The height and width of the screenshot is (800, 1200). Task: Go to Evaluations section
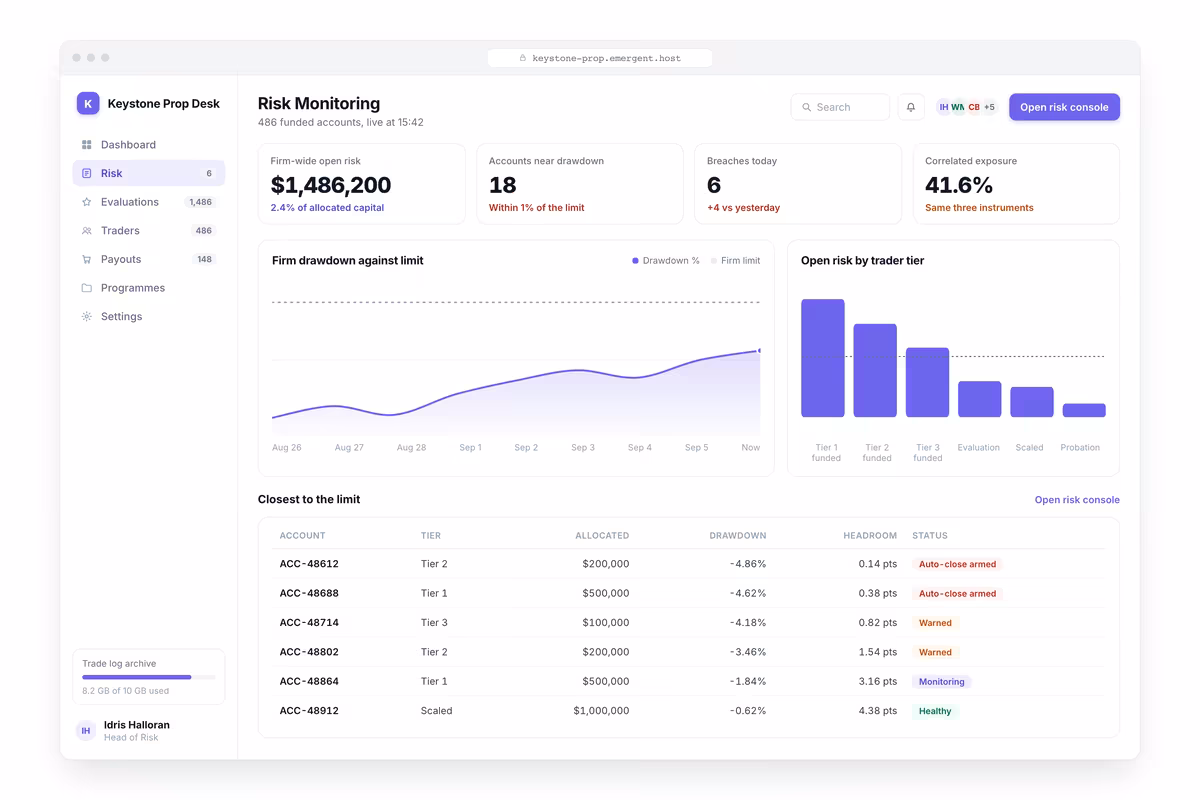[149, 202]
